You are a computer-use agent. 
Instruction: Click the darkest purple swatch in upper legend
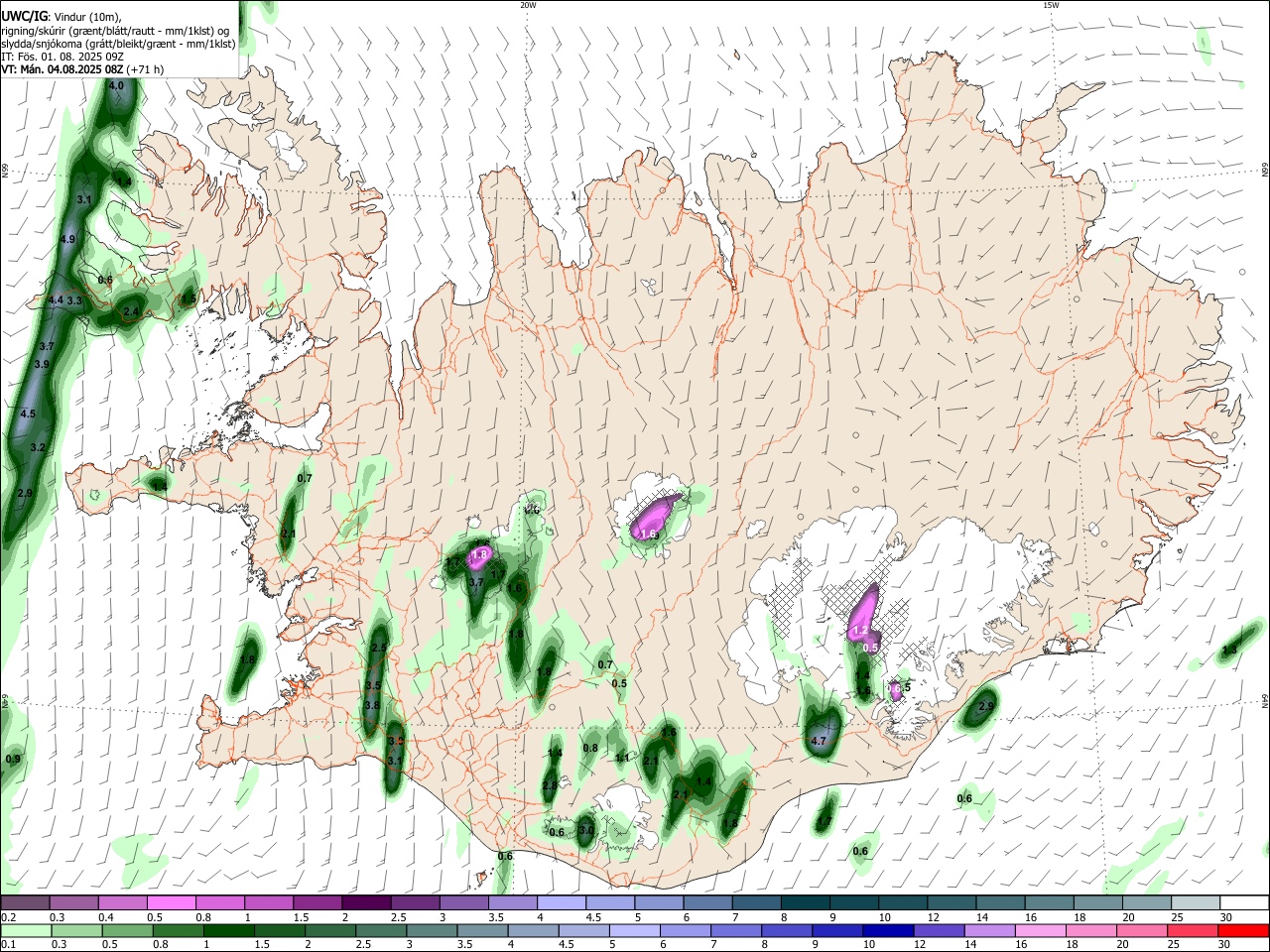(366, 902)
